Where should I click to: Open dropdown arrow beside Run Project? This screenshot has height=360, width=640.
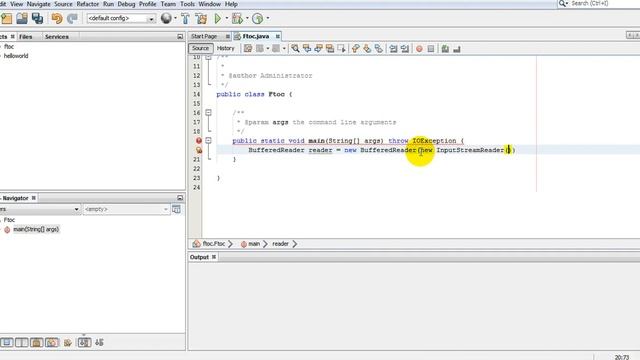point(227,18)
